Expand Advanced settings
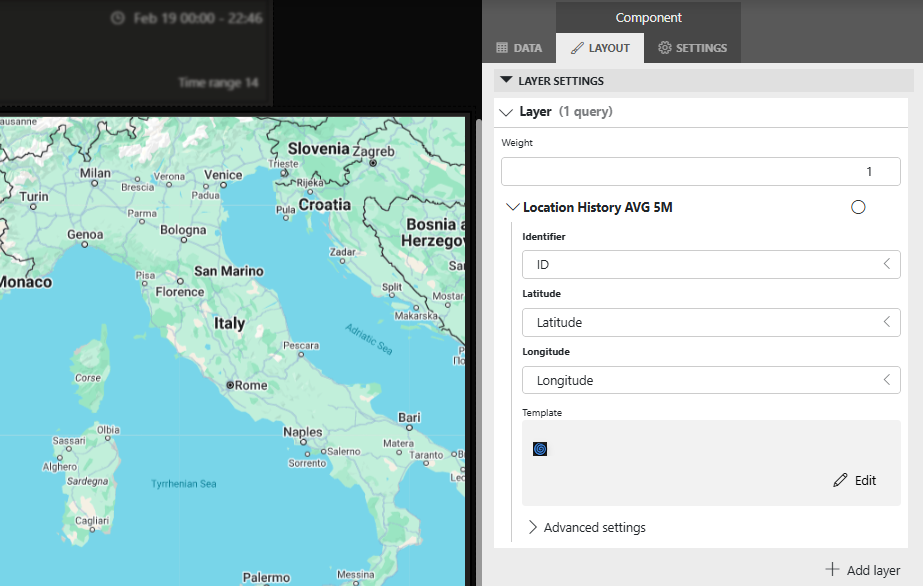 587,527
